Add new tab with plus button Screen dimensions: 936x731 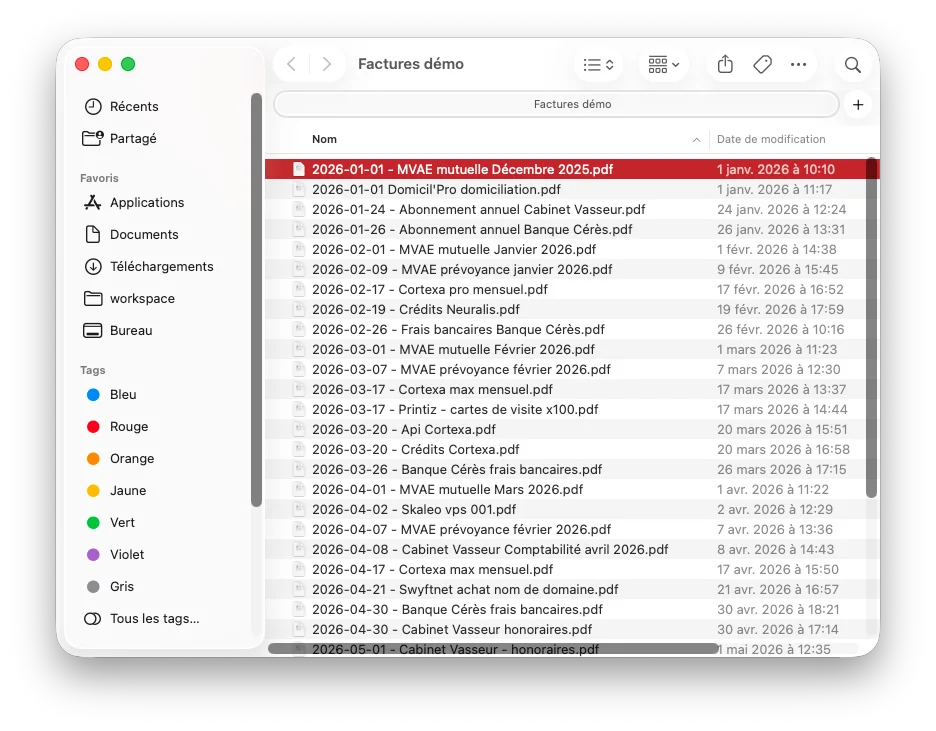coord(858,104)
